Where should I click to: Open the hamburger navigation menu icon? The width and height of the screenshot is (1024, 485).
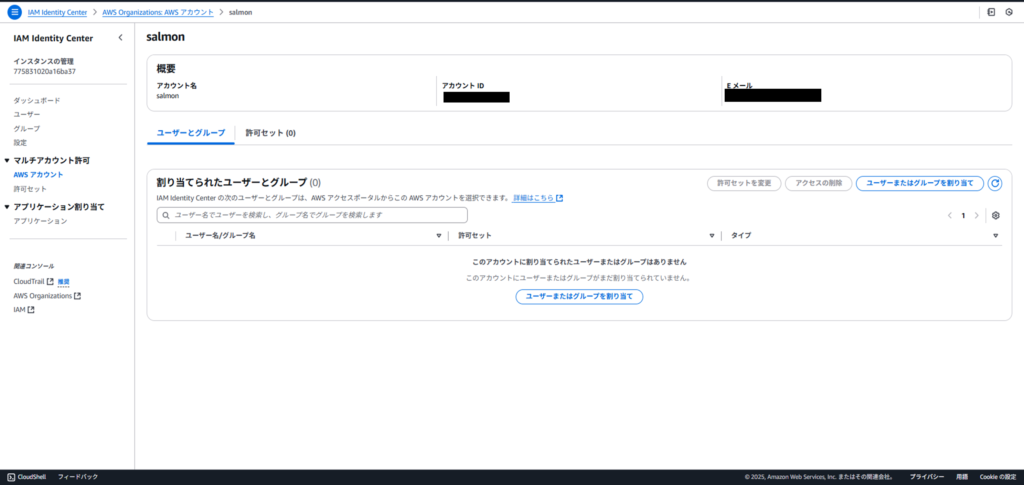click(x=14, y=12)
